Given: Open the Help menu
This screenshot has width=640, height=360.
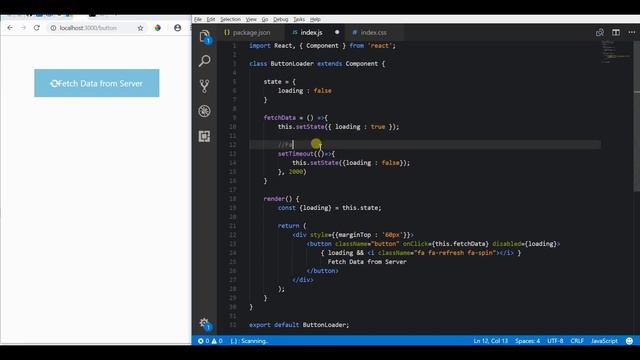Looking at the screenshot, I should (x=315, y=19).
